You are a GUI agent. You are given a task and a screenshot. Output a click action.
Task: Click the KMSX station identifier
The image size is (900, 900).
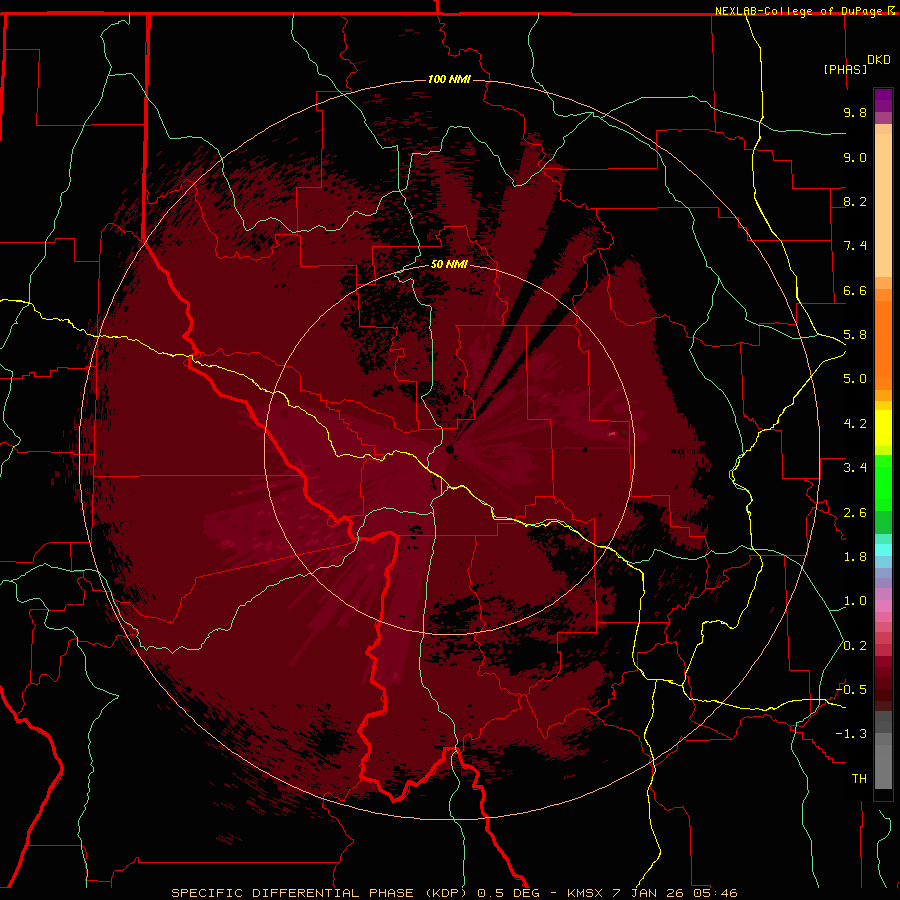pos(585,893)
